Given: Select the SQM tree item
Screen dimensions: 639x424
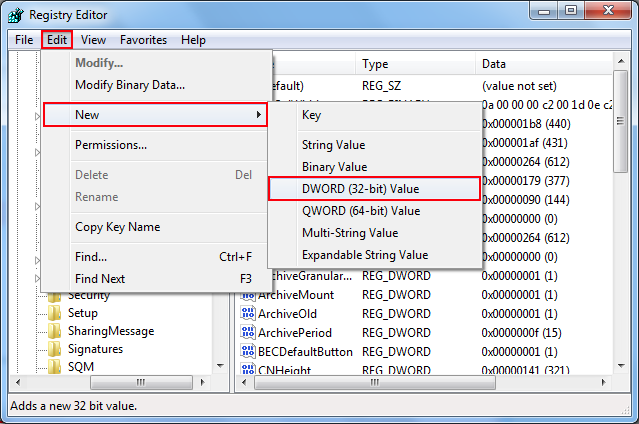Looking at the screenshot, I should coord(81,367).
